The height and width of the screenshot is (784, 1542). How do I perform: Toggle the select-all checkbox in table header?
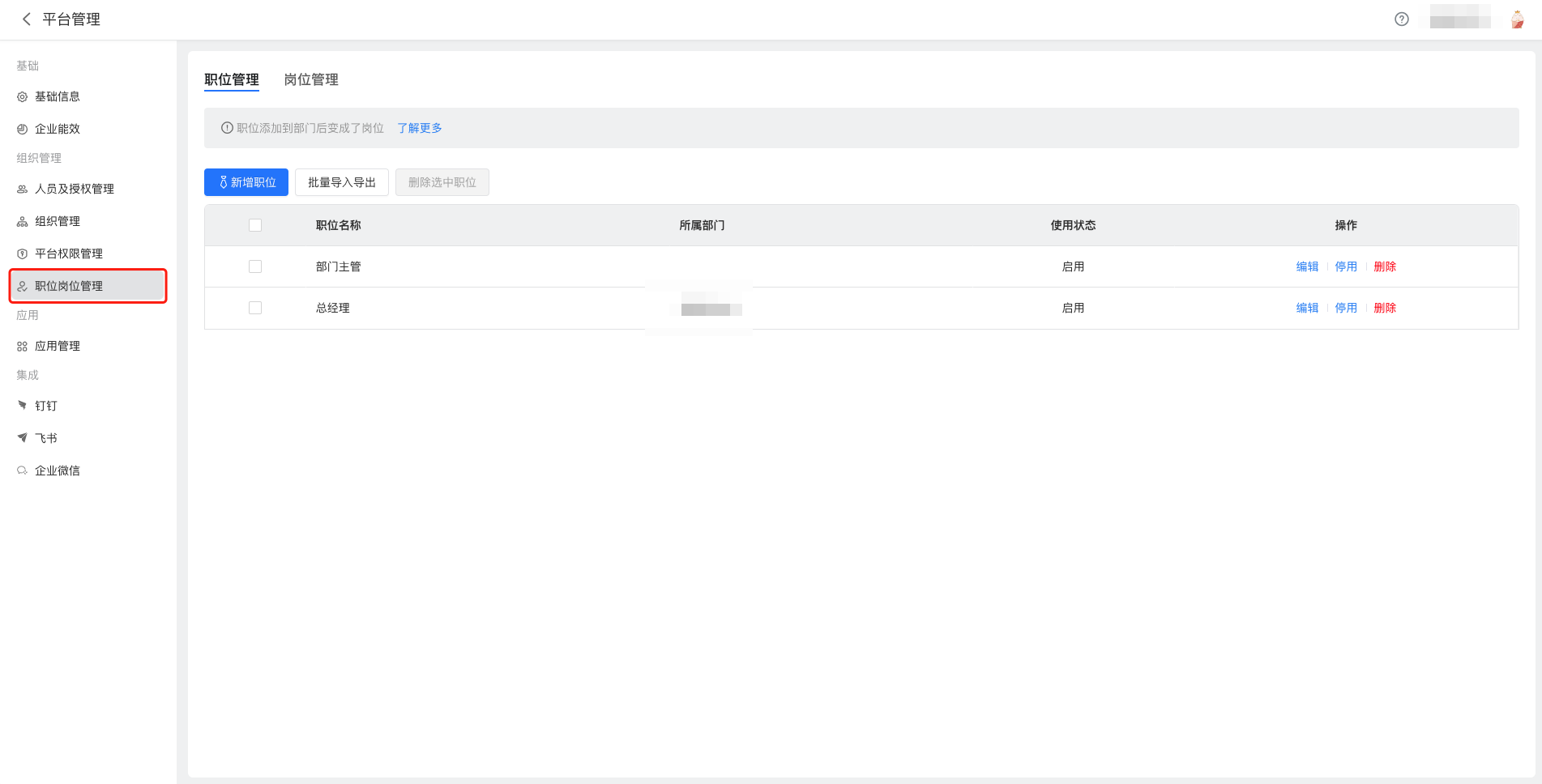pyautogui.click(x=255, y=225)
